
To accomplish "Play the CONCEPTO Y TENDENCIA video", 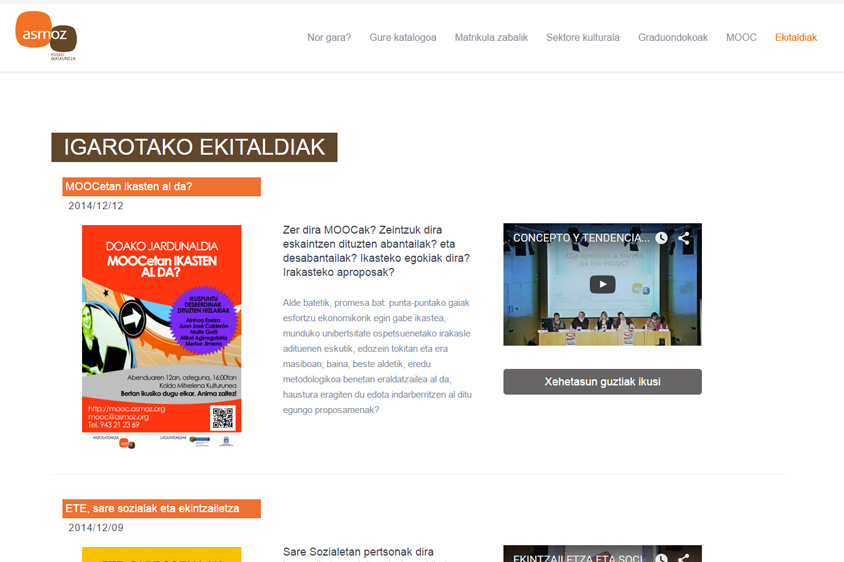I will pos(602,284).
